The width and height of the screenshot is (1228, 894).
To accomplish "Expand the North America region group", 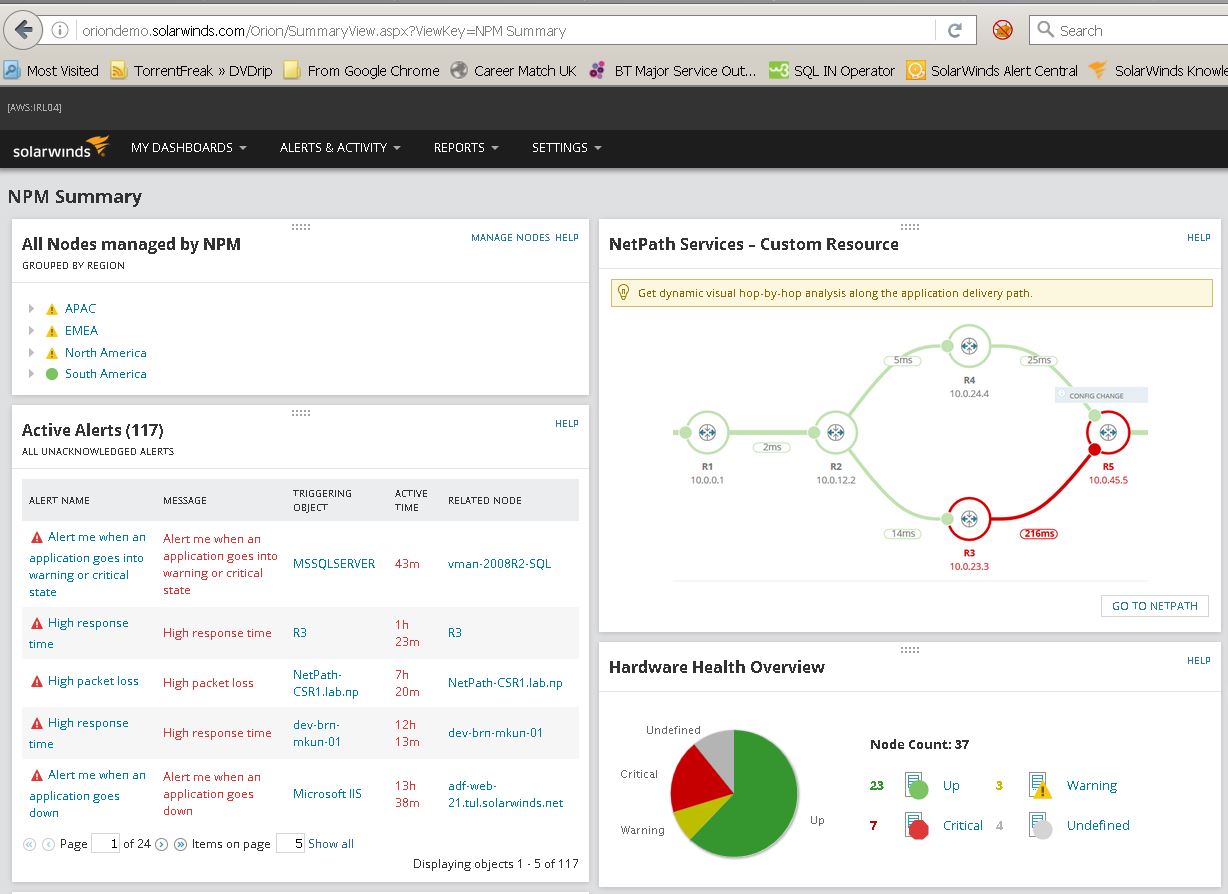I will tap(32, 353).
